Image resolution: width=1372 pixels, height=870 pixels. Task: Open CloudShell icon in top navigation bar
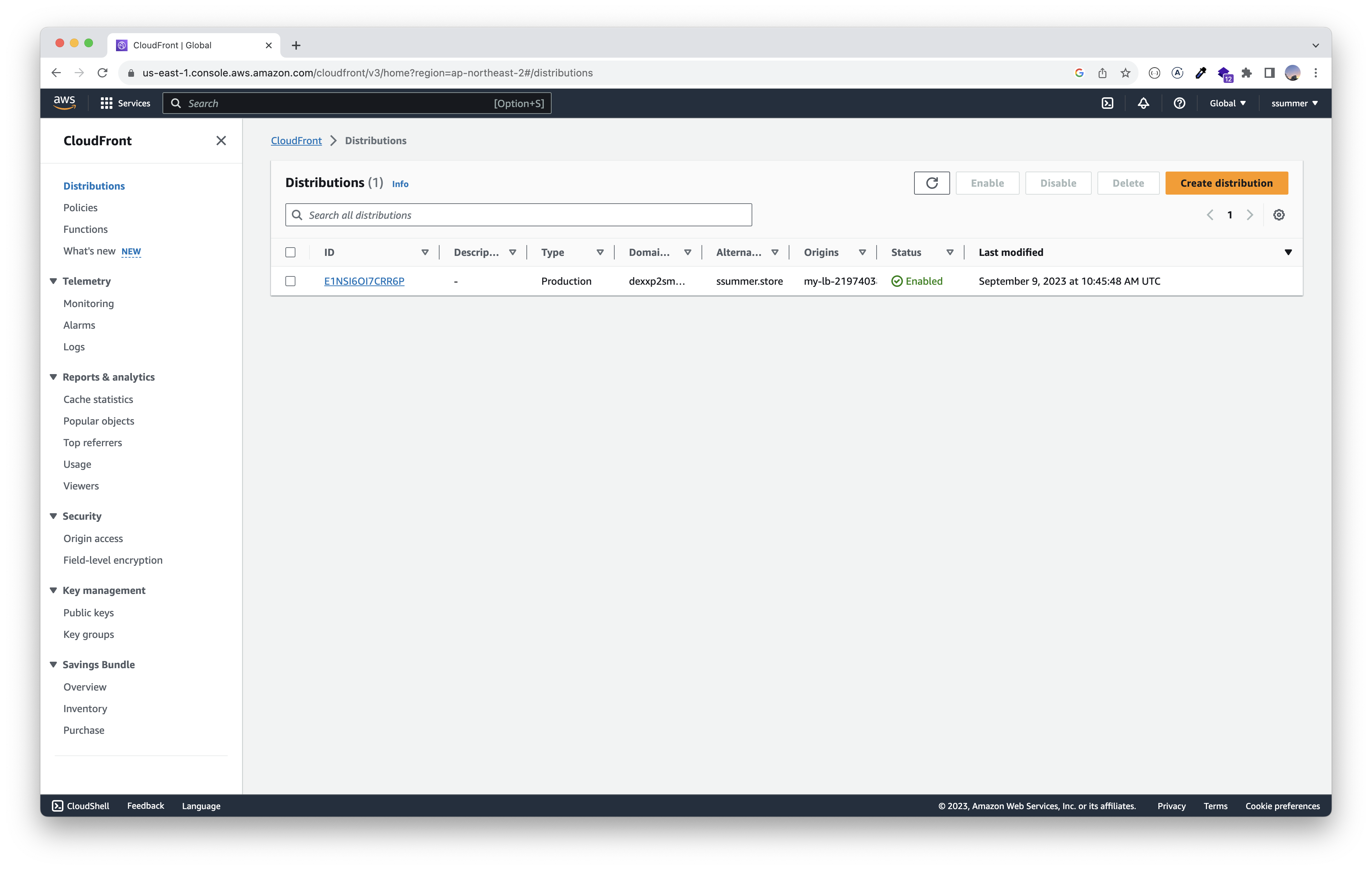(1107, 103)
